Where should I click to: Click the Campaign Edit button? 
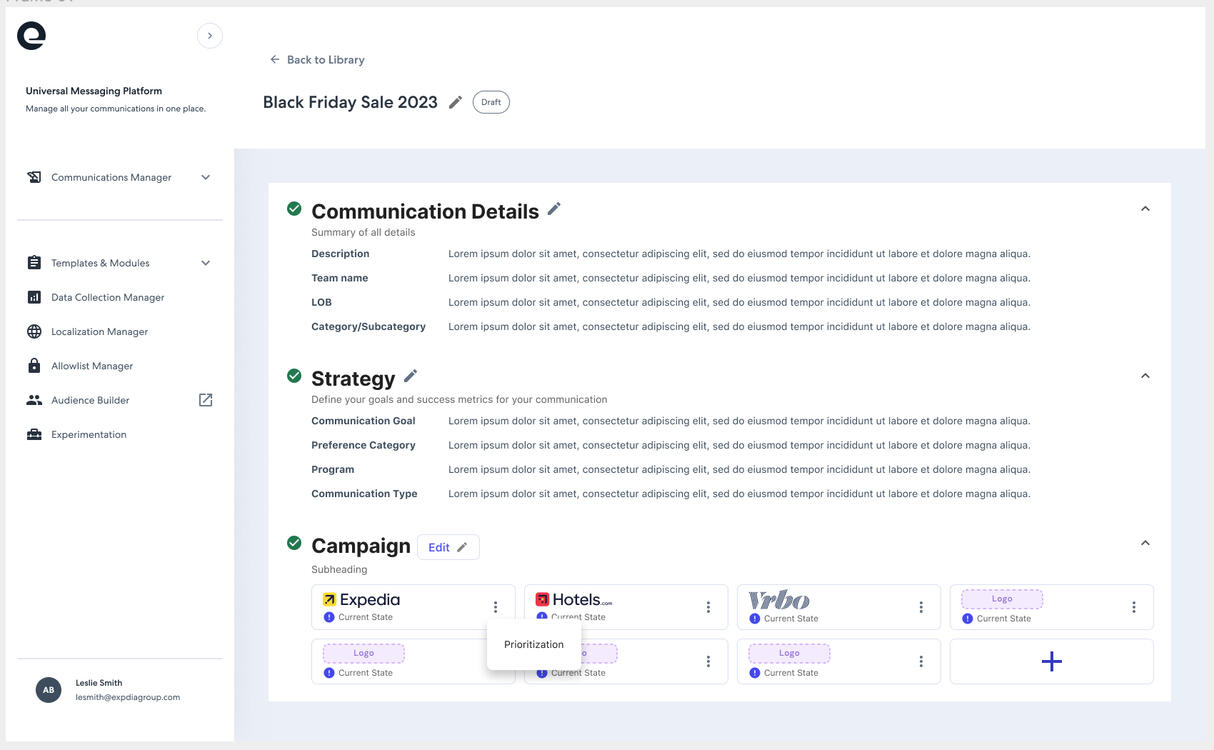tap(448, 547)
